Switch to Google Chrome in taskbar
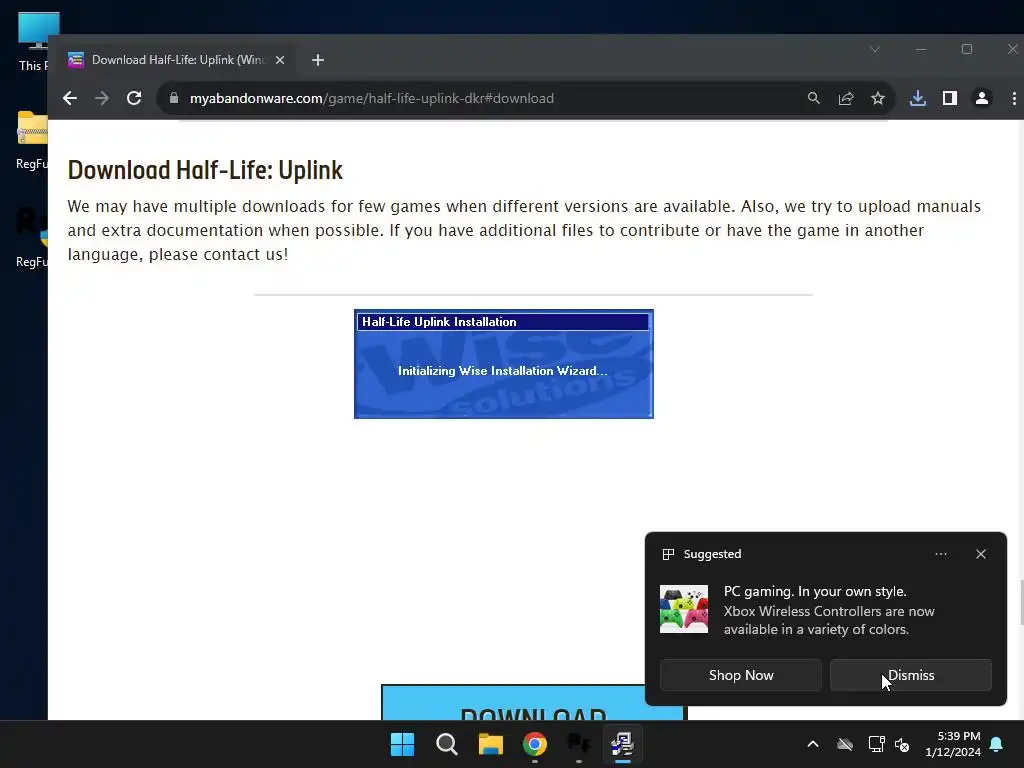The height and width of the screenshot is (768, 1024). point(535,744)
